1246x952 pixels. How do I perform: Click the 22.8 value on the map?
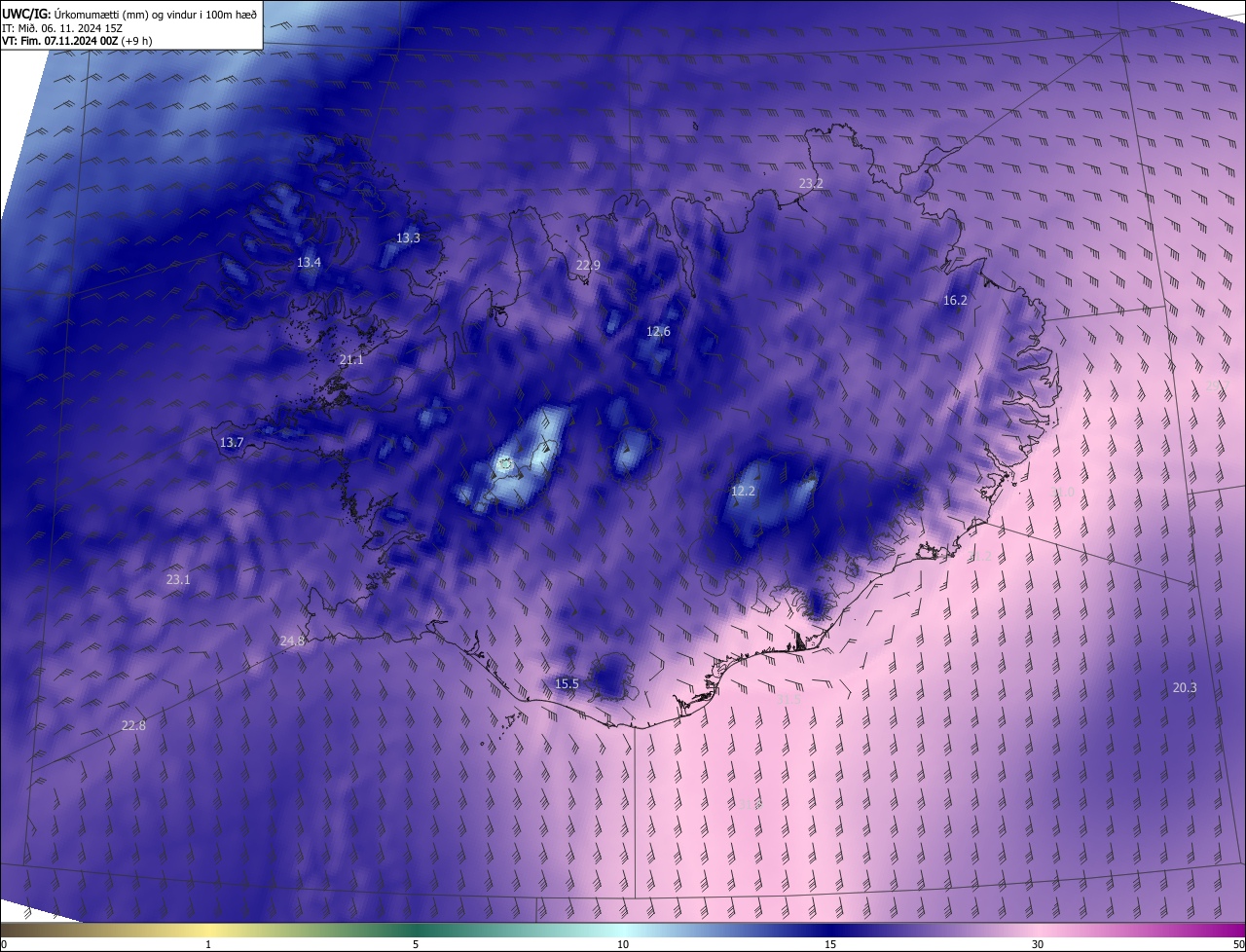tap(133, 725)
